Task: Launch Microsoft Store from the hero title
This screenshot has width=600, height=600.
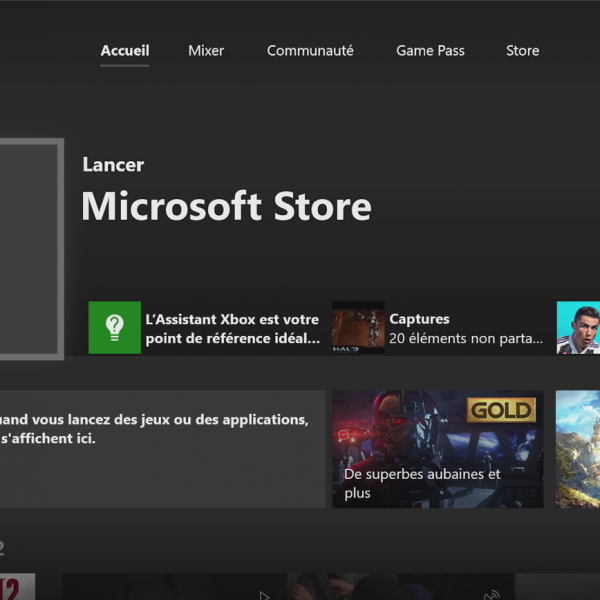Action: pyautogui.click(x=226, y=206)
